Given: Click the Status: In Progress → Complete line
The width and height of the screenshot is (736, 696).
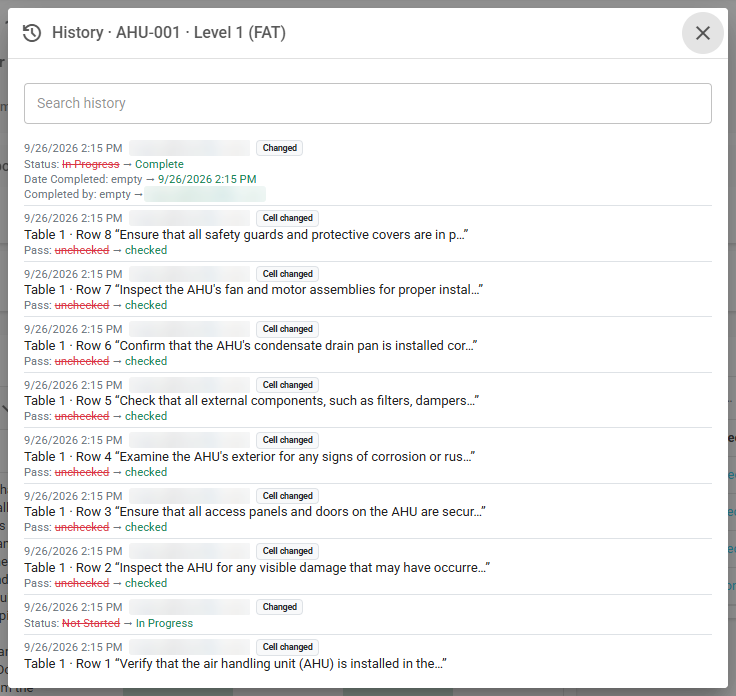Looking at the screenshot, I should (x=104, y=164).
